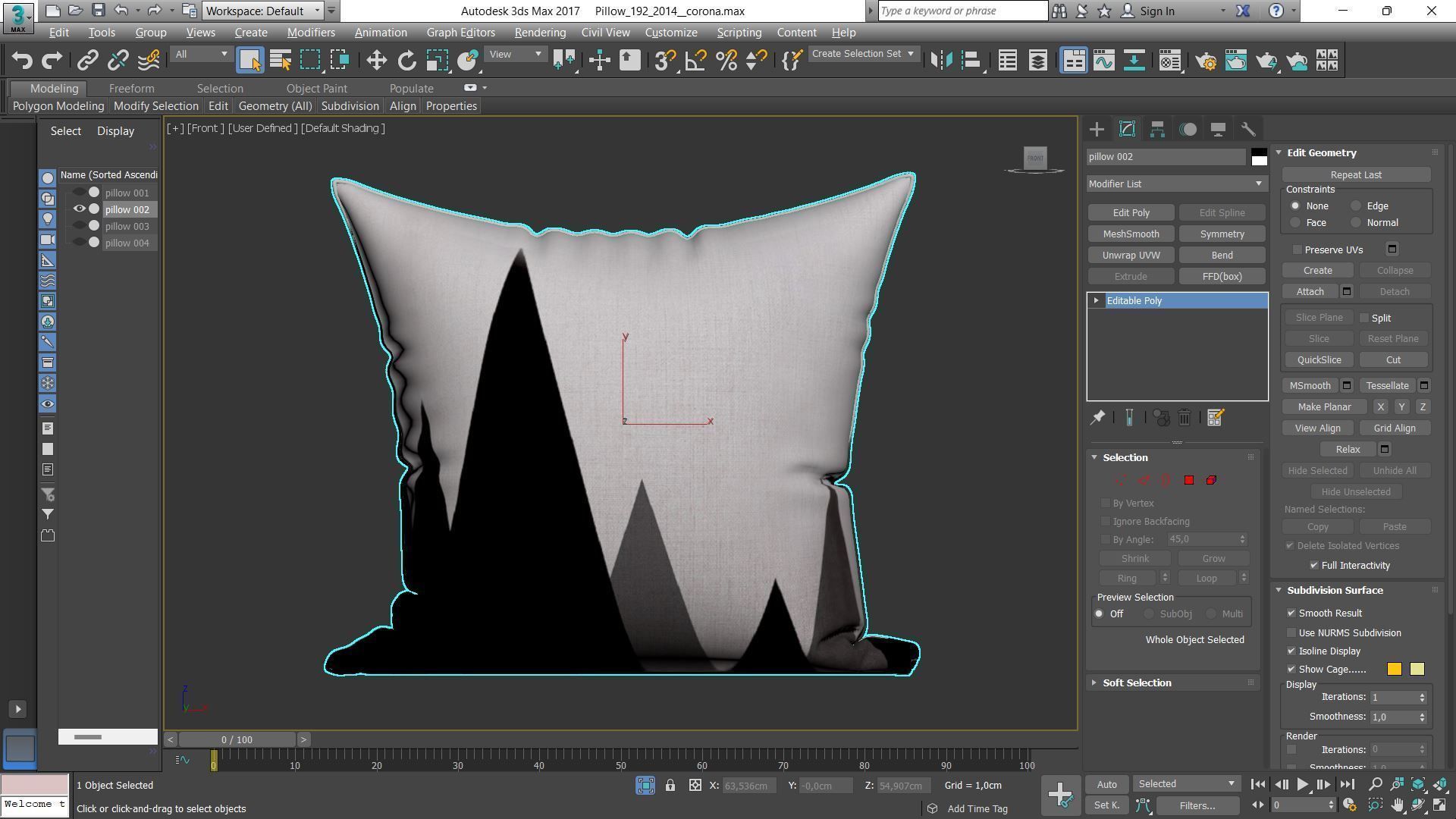
Task: Click the pale yellow cage color swatch
Action: coord(1417,669)
